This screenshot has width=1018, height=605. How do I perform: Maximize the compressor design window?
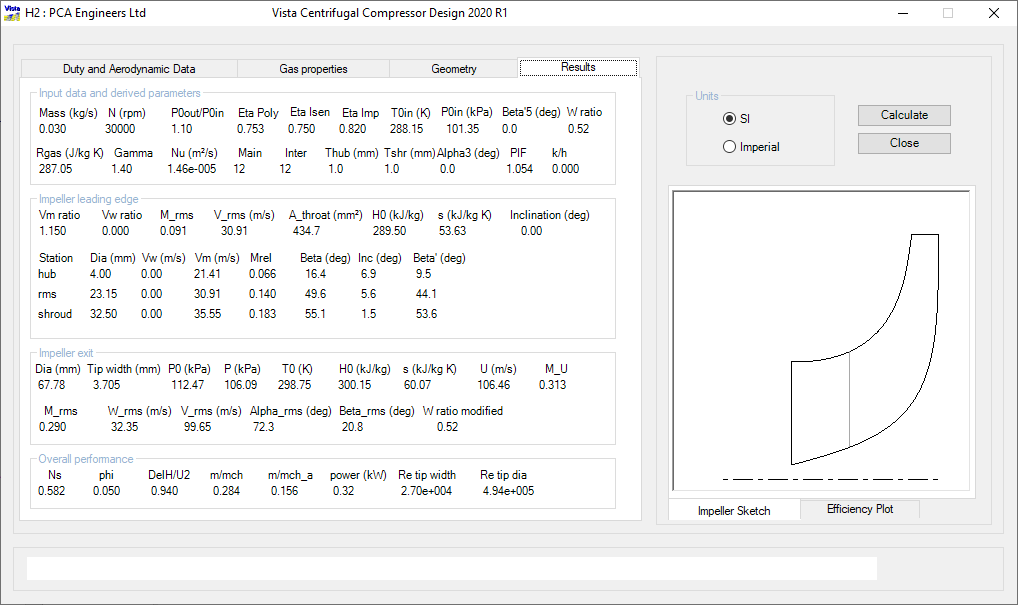(x=947, y=13)
